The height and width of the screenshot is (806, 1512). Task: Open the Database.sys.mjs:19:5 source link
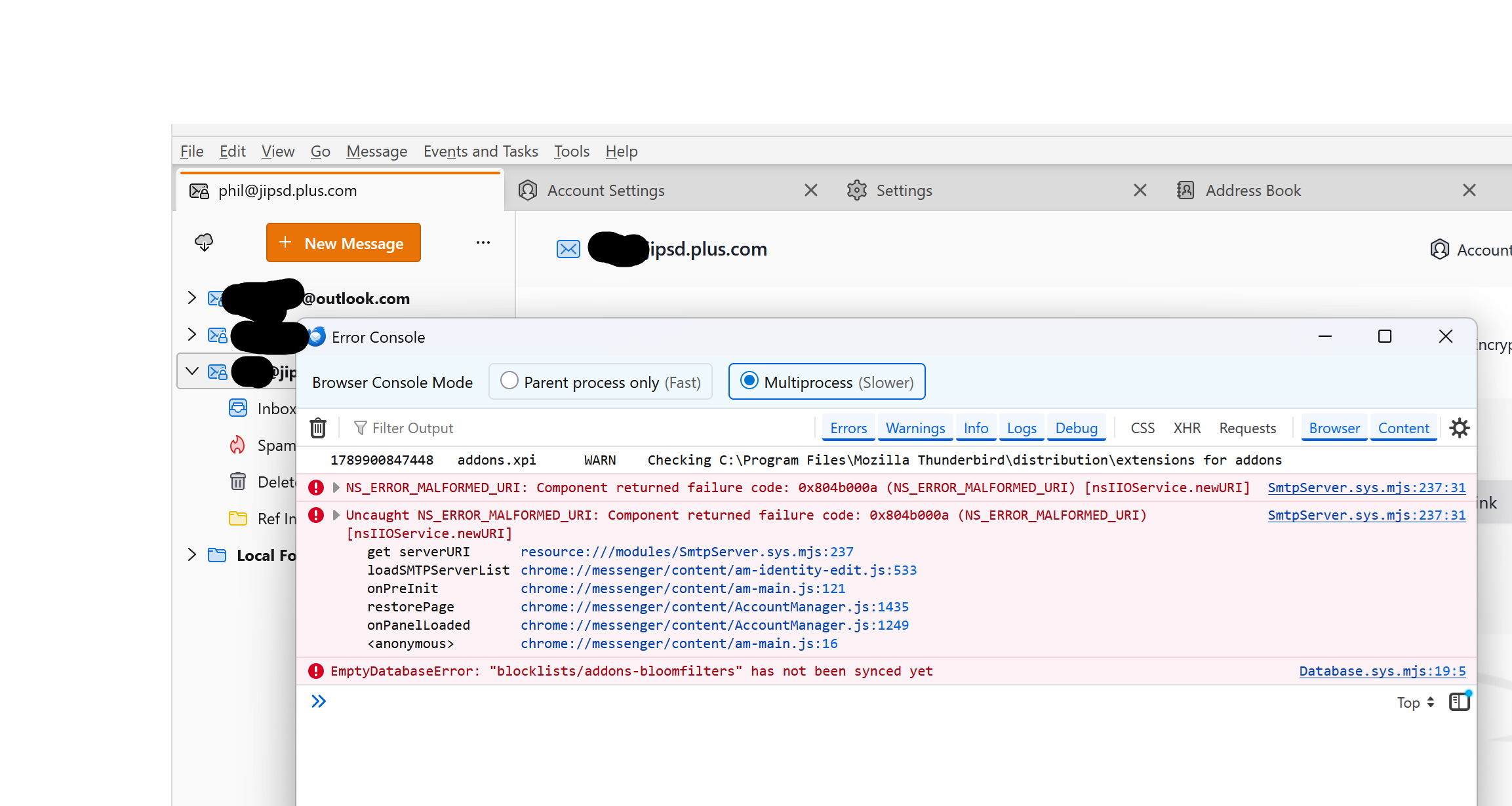[1382, 671]
